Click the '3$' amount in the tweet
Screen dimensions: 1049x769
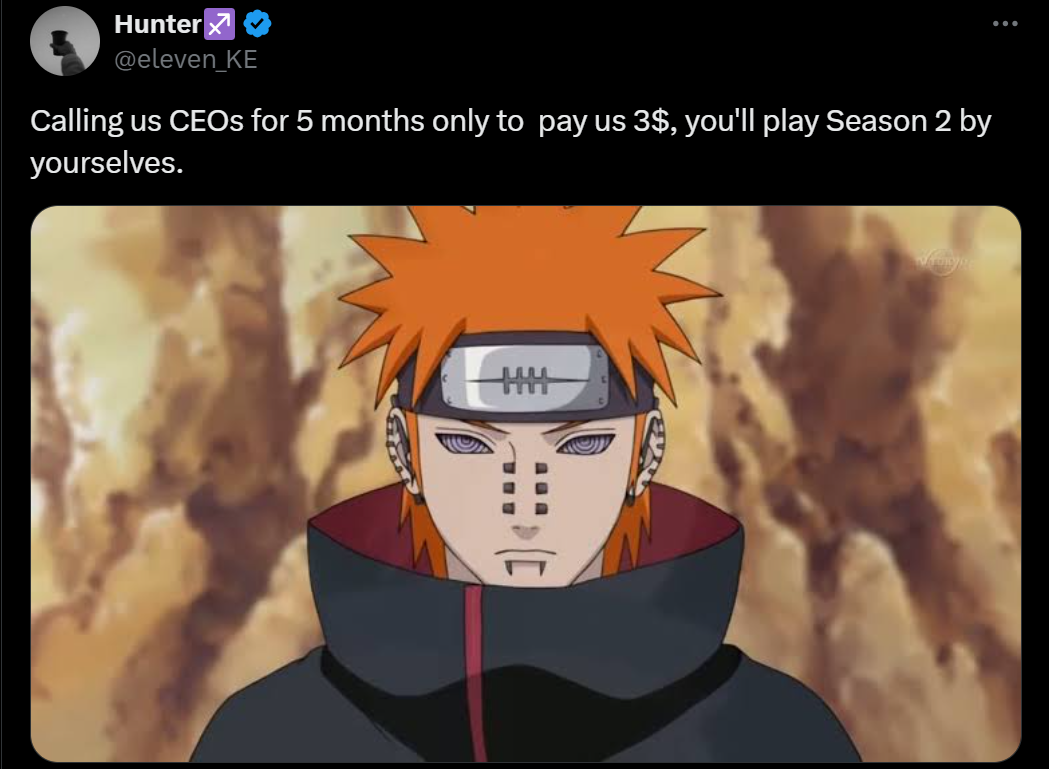tap(653, 121)
